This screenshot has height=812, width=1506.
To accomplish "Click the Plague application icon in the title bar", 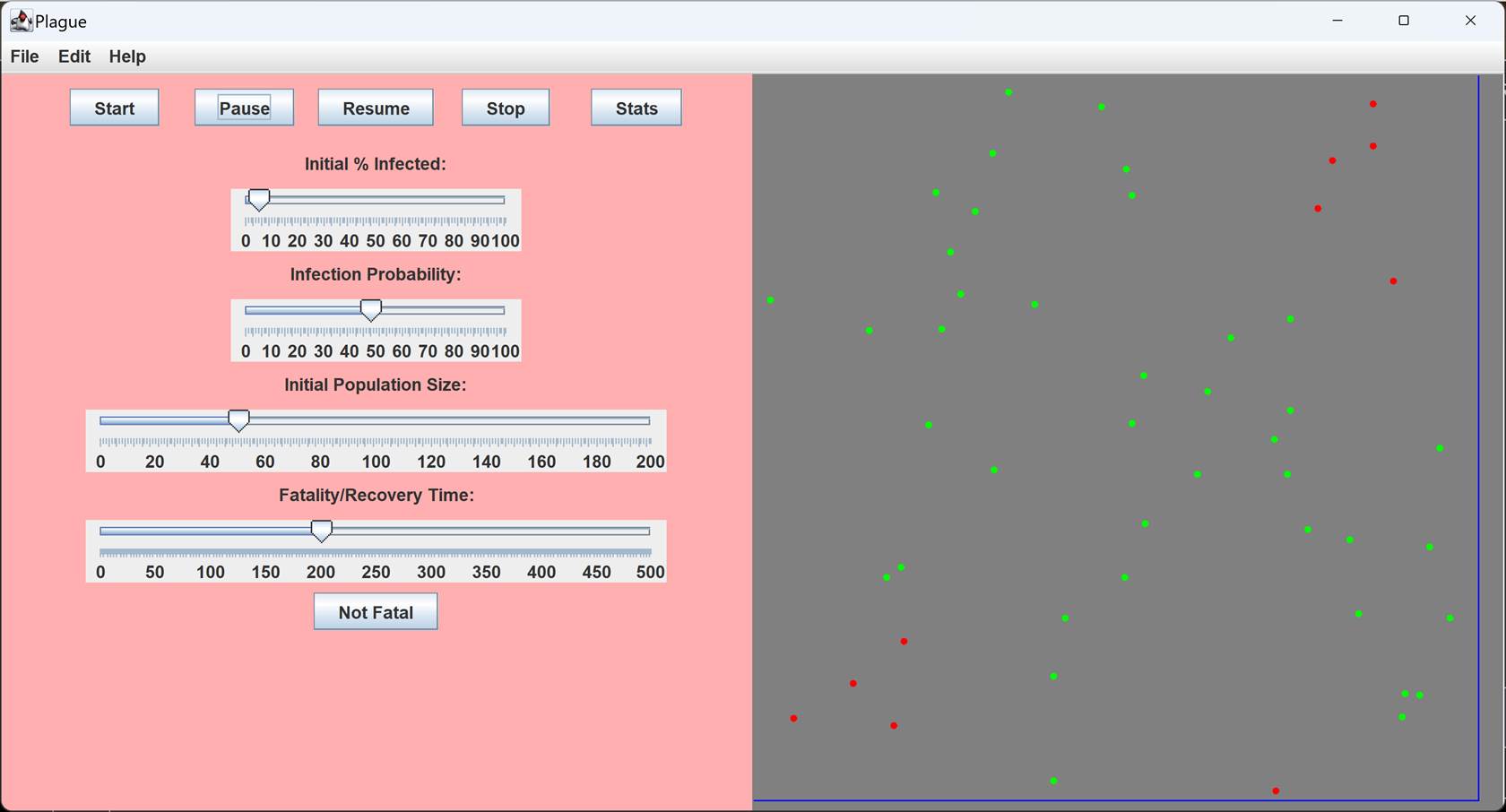I will 20,20.
